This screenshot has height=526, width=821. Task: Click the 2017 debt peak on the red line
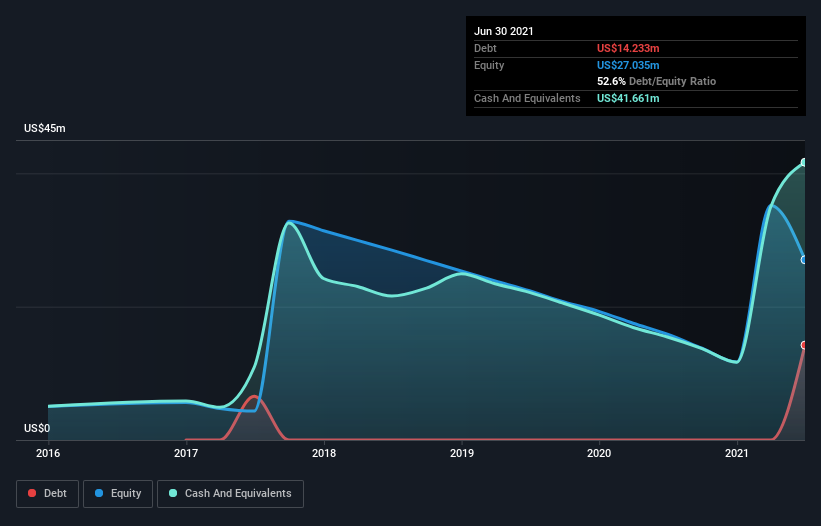254,397
